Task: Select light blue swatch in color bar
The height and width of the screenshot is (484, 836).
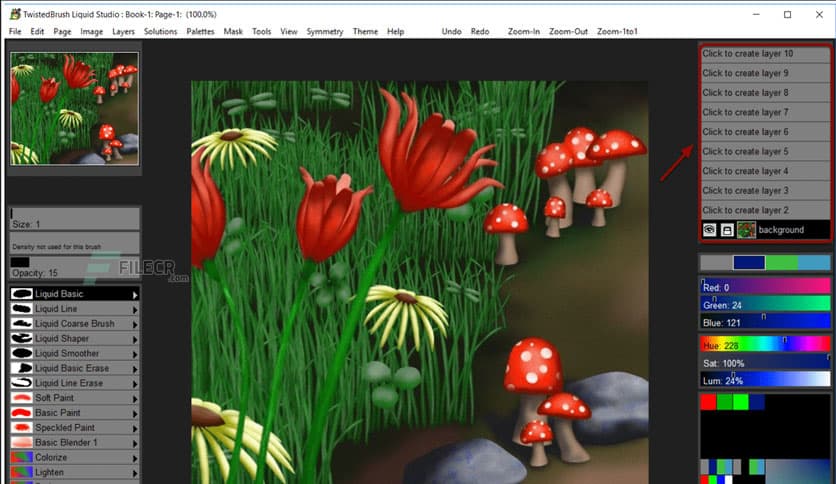Action: click(814, 262)
